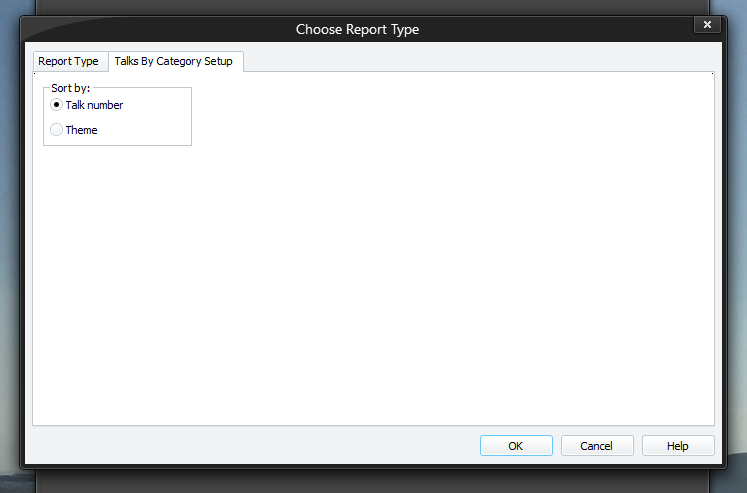Click the desktop background below the dialog

[x=370, y=481]
